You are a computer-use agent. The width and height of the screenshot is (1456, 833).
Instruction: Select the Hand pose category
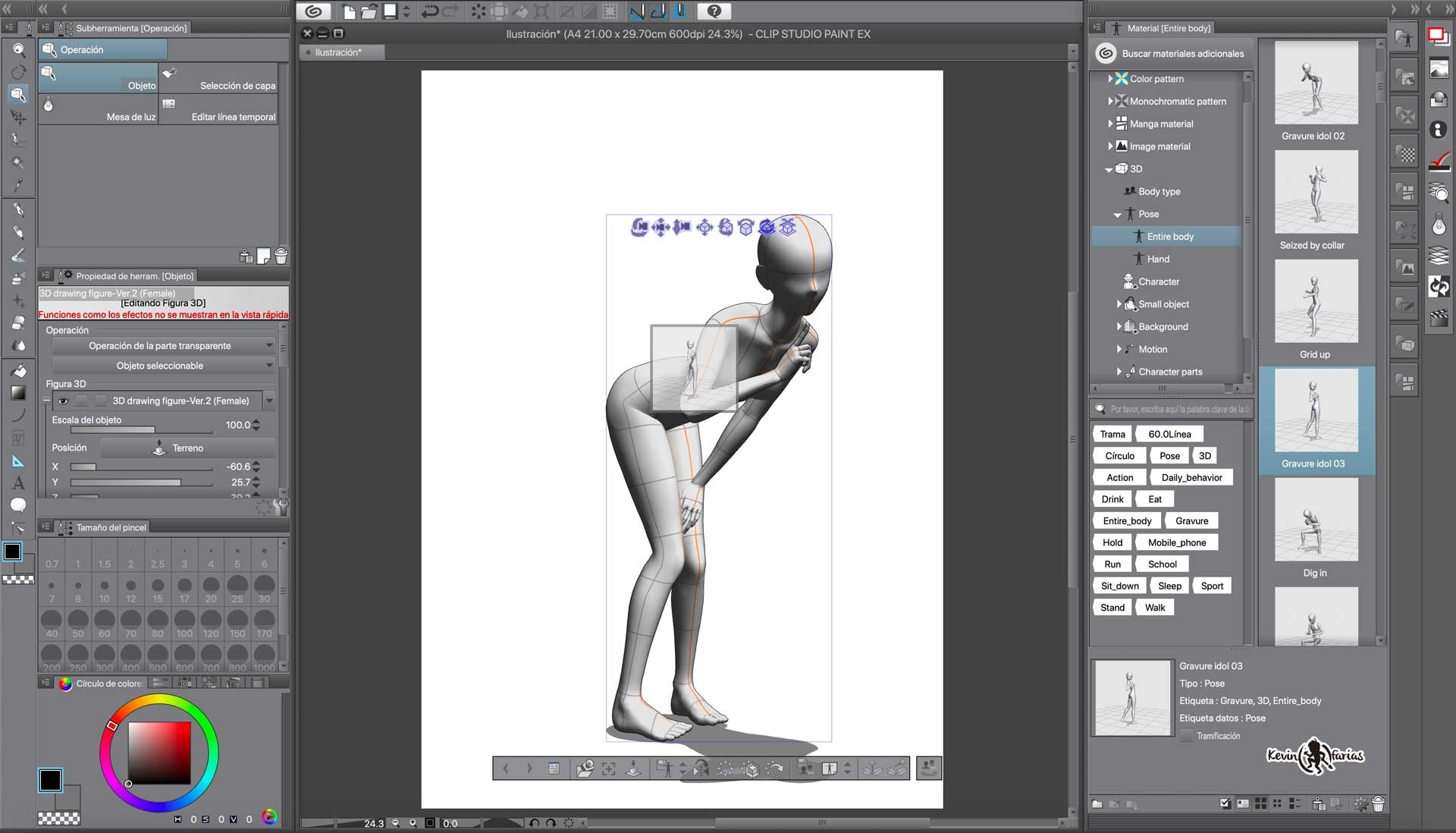(x=1157, y=259)
